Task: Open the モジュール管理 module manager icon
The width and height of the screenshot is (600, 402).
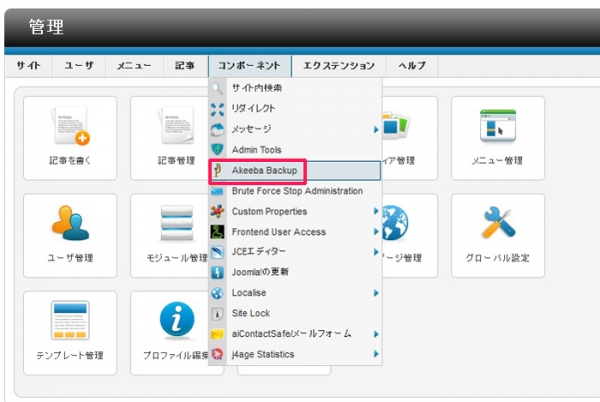Action: [x=176, y=223]
